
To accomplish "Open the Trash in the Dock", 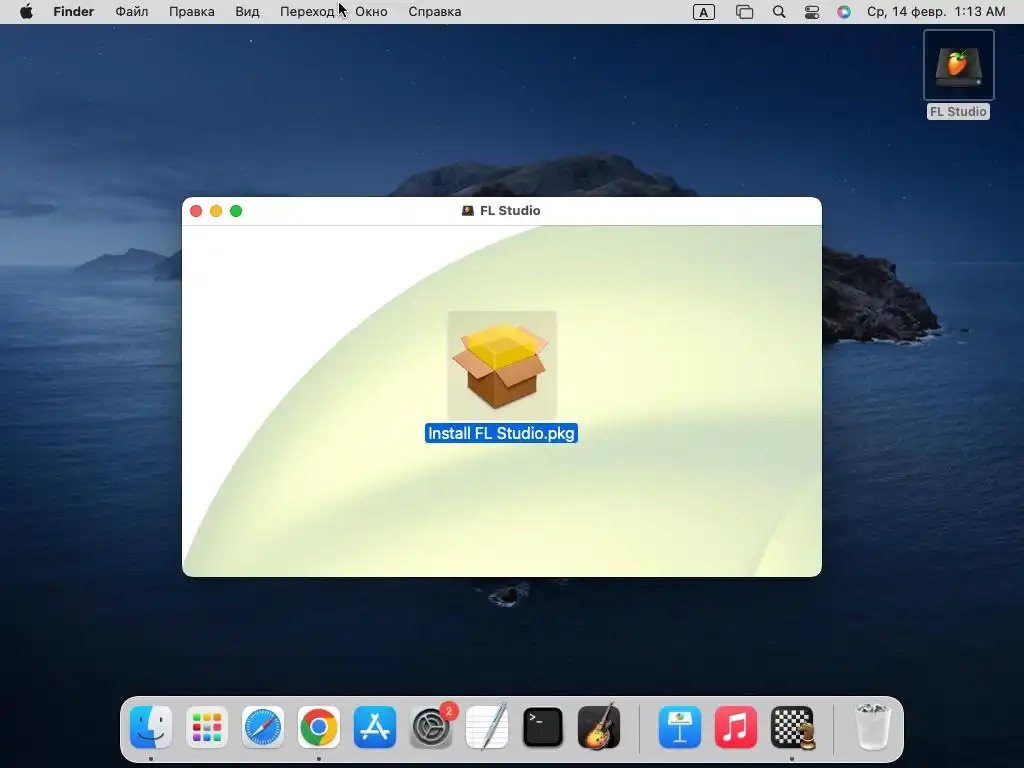I will click(x=872, y=727).
